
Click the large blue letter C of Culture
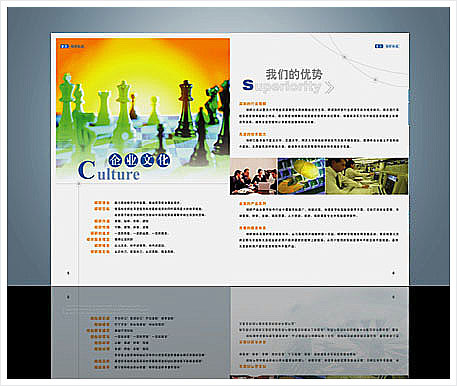[x=87, y=170]
